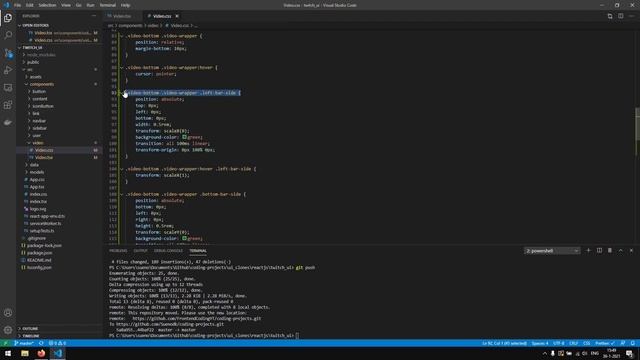Open the Windows Start menu

[8, 353]
